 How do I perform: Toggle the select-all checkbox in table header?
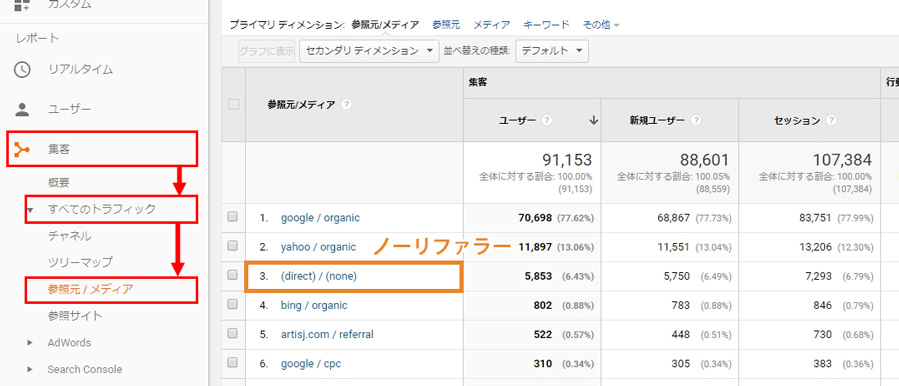[233, 104]
